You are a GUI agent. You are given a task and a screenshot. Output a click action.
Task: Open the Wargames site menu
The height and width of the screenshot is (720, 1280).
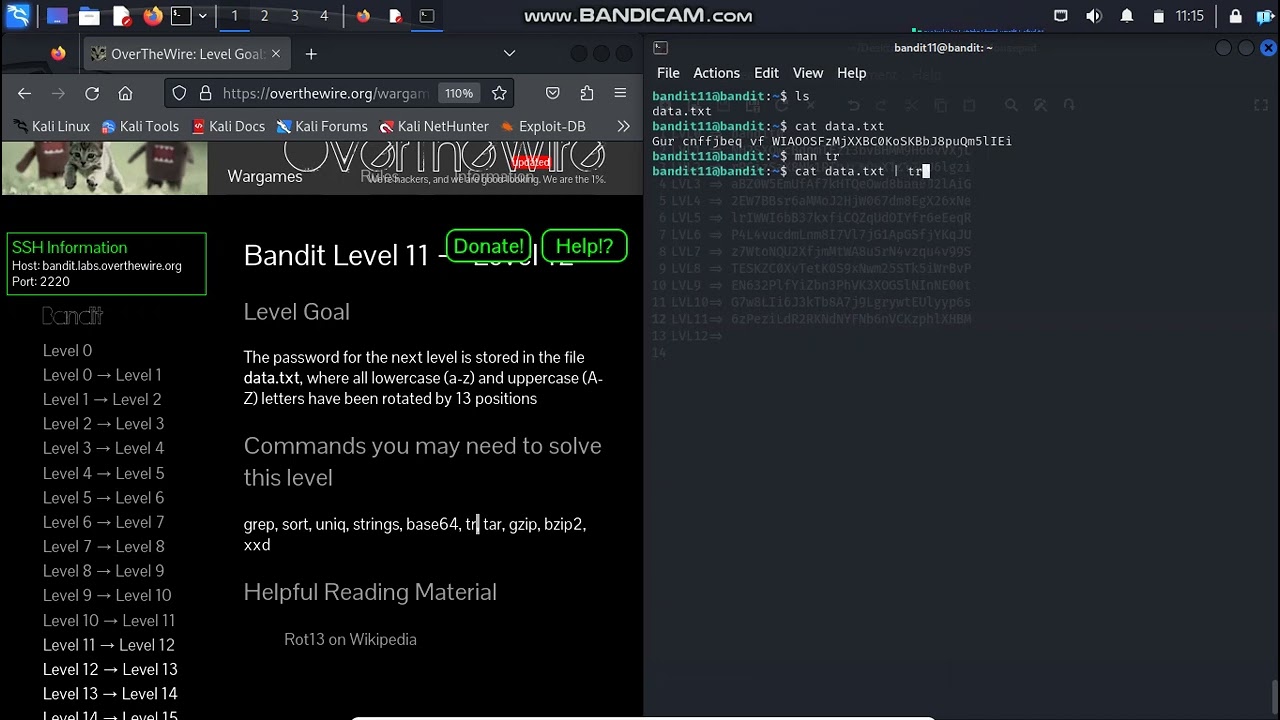tap(264, 176)
